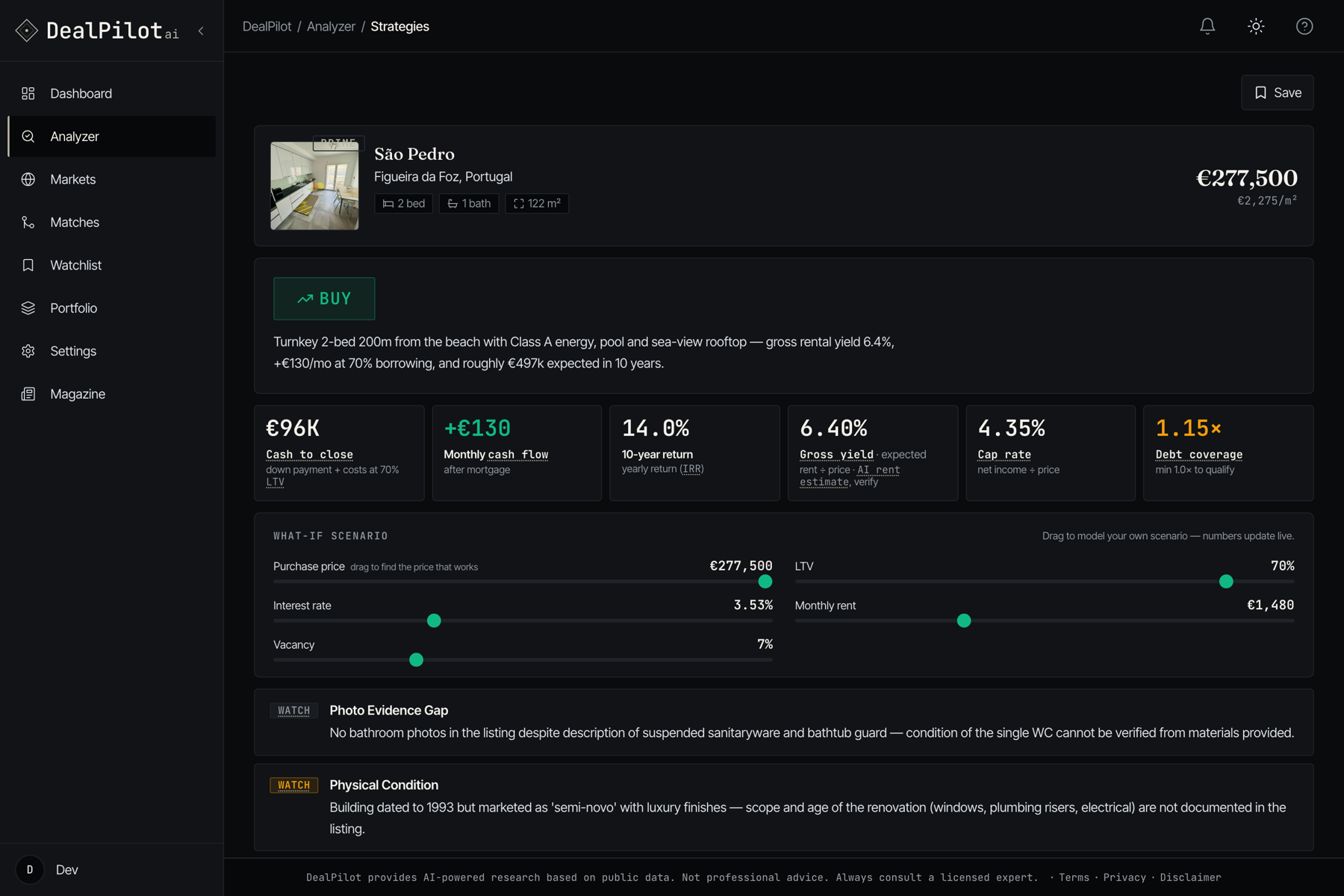Go to Dashboard menu item

click(112, 93)
